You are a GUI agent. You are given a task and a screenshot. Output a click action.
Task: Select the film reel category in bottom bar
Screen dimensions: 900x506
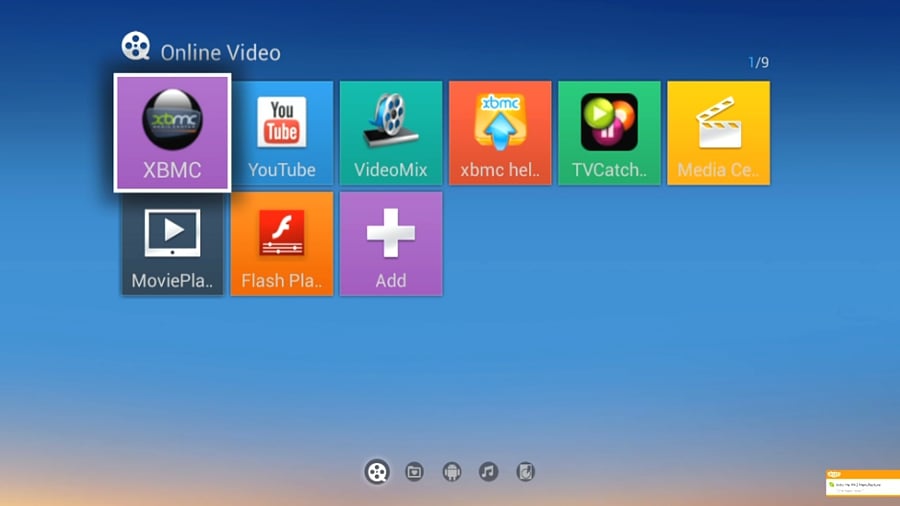pos(377,472)
